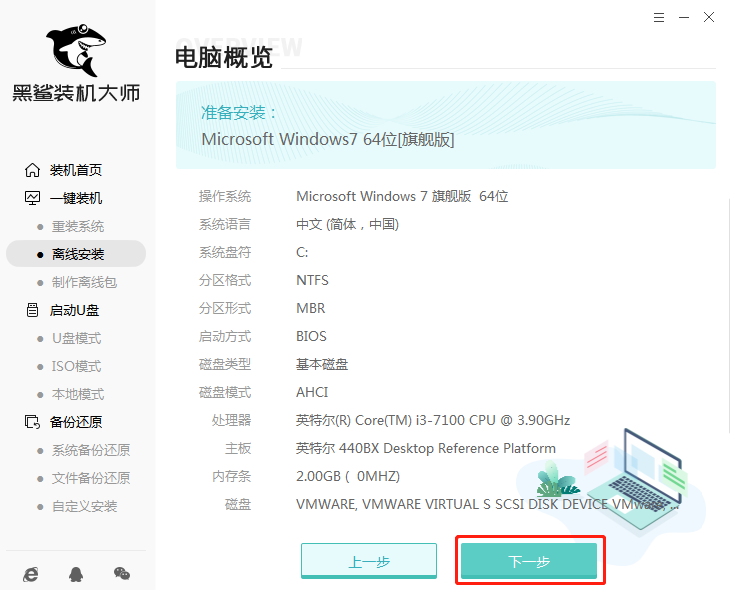The width and height of the screenshot is (730, 590).
Task: Click the USB drive icon beside 启动U盘
Action: (32, 310)
